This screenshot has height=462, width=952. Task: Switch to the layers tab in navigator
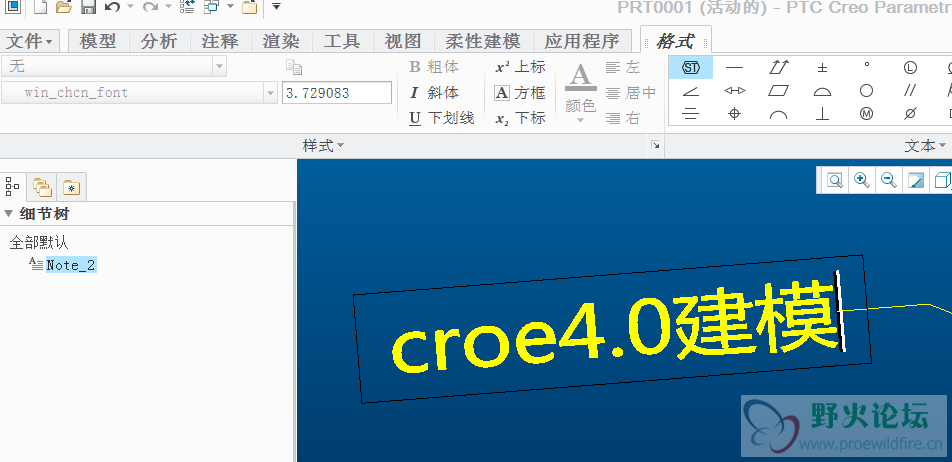pos(42,187)
